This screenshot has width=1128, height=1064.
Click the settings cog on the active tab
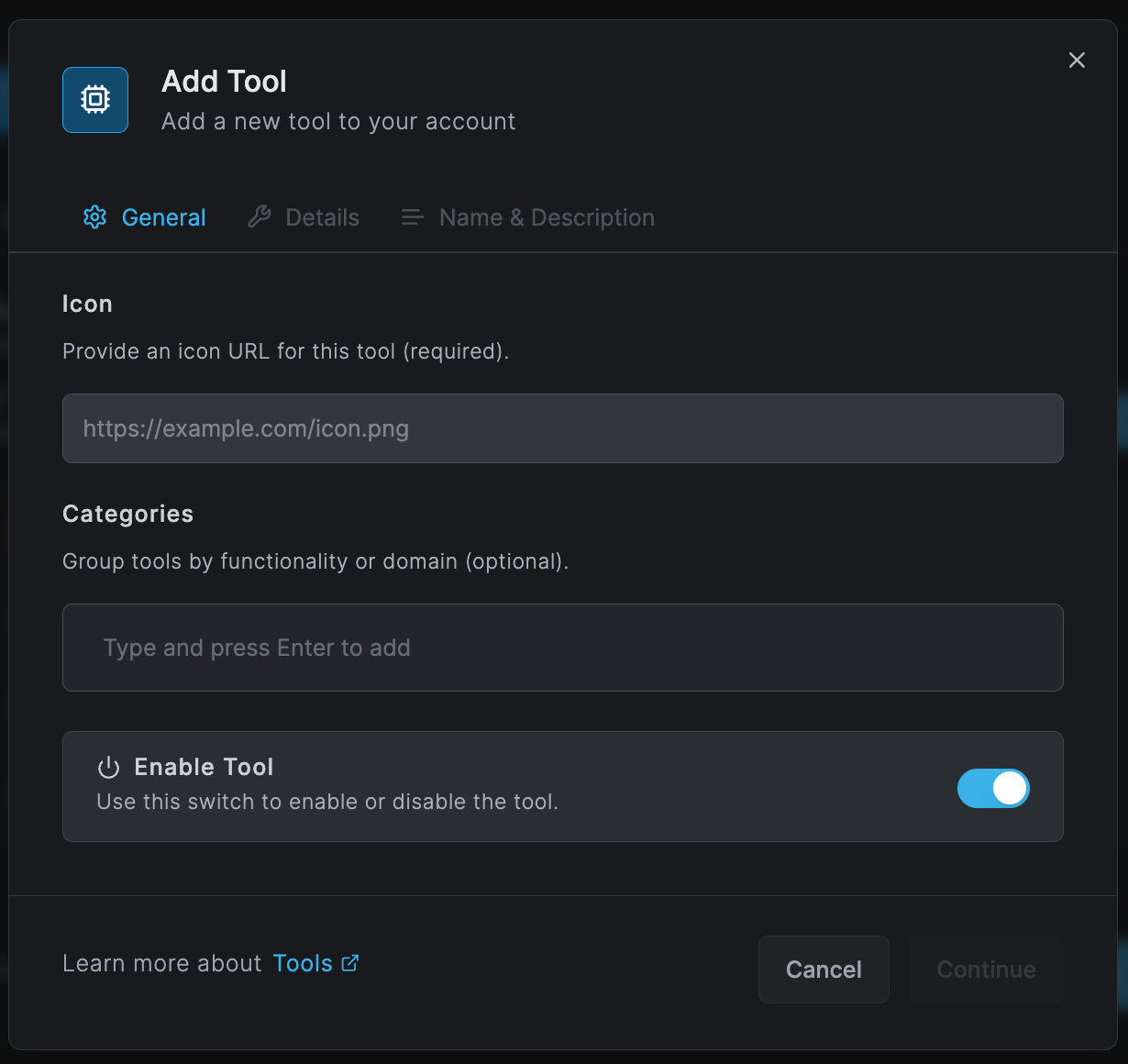pyautogui.click(x=94, y=216)
